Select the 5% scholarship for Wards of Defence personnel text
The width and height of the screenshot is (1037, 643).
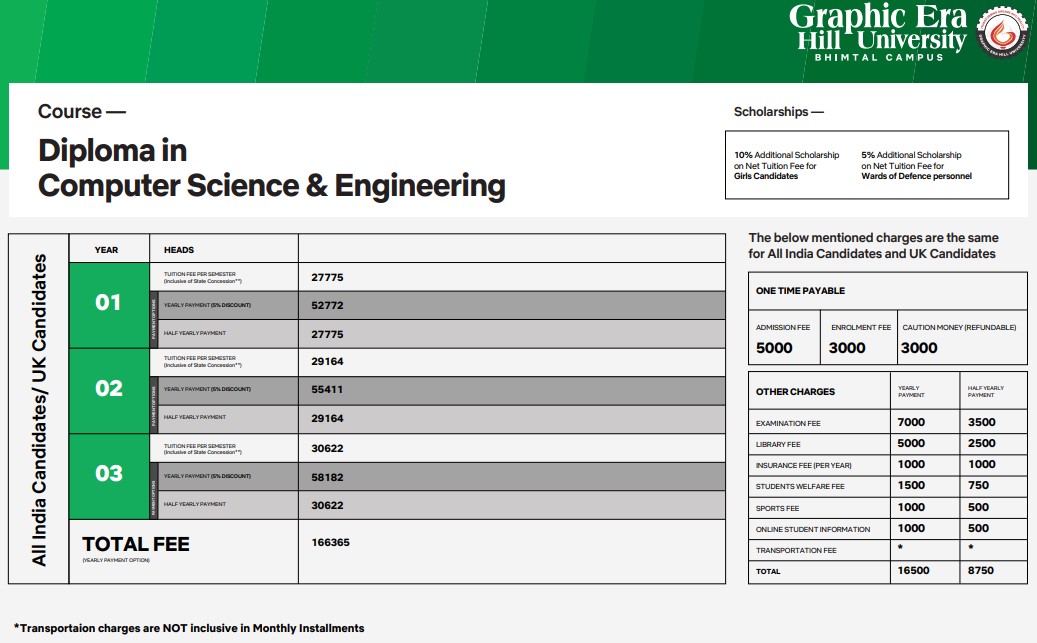click(x=916, y=165)
